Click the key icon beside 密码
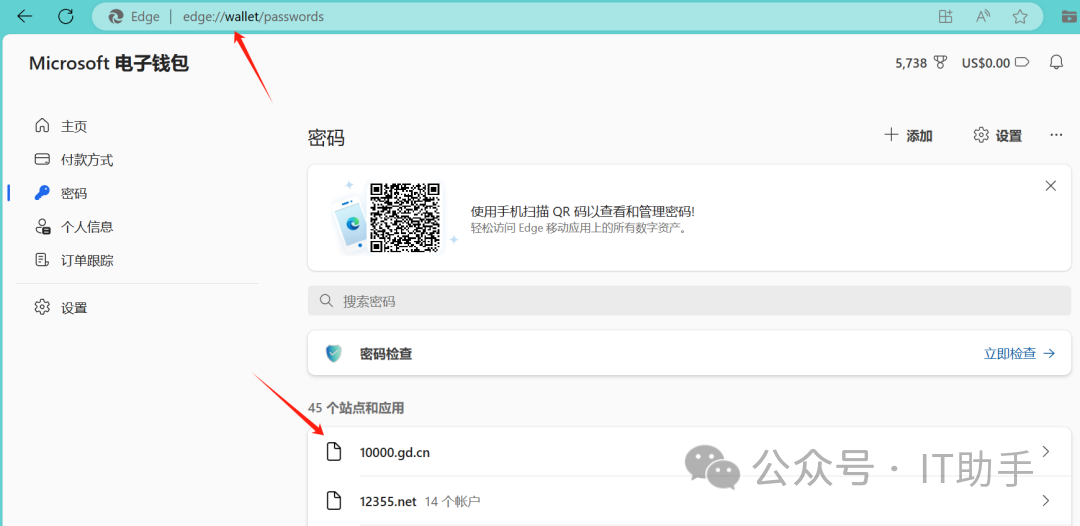This screenshot has height=526, width=1080. pyautogui.click(x=42, y=193)
